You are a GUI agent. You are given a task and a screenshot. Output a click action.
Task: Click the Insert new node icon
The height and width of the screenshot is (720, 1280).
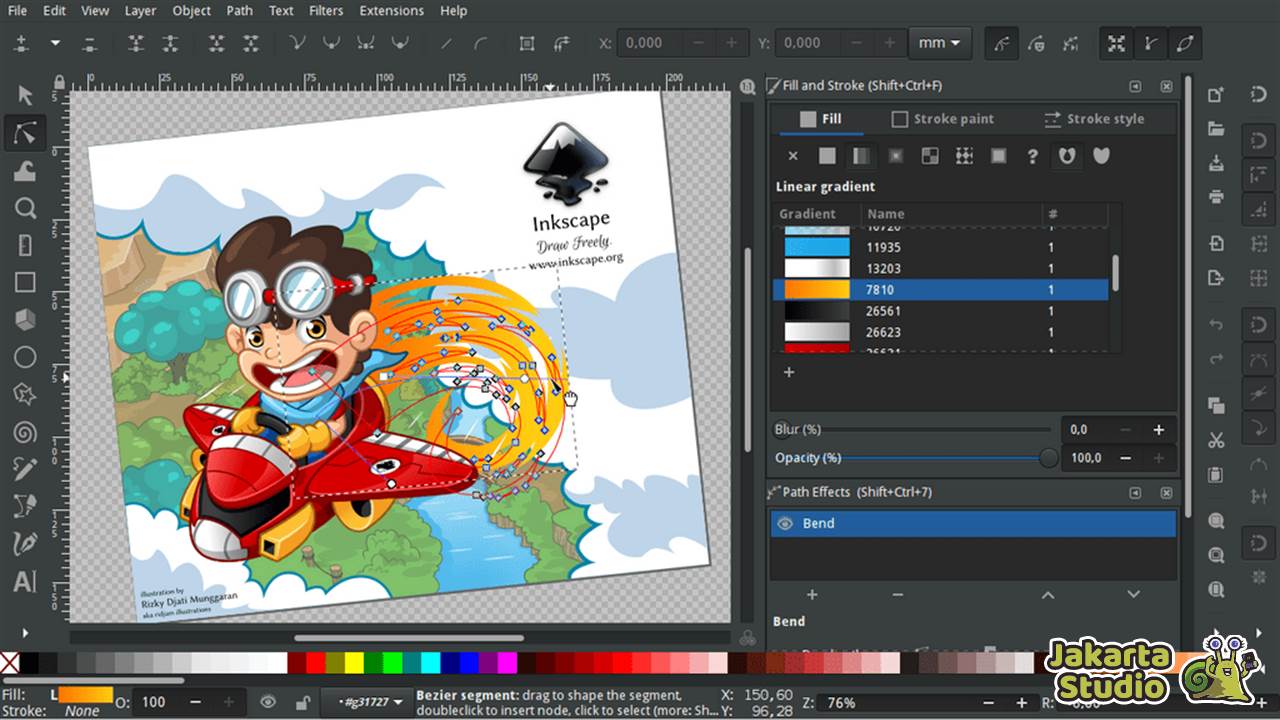[22, 43]
